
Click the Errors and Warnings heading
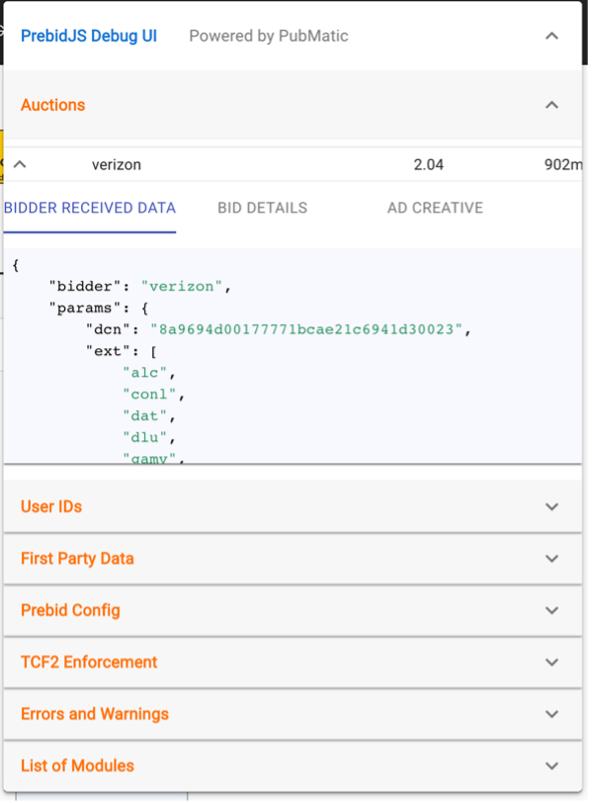pos(95,714)
